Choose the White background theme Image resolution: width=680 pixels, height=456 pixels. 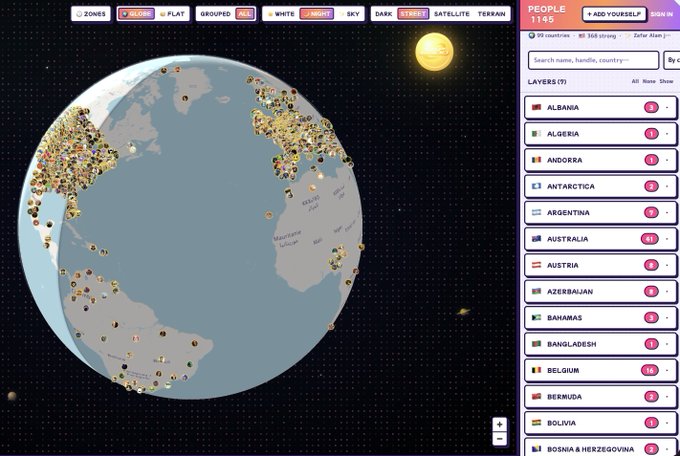[281, 14]
